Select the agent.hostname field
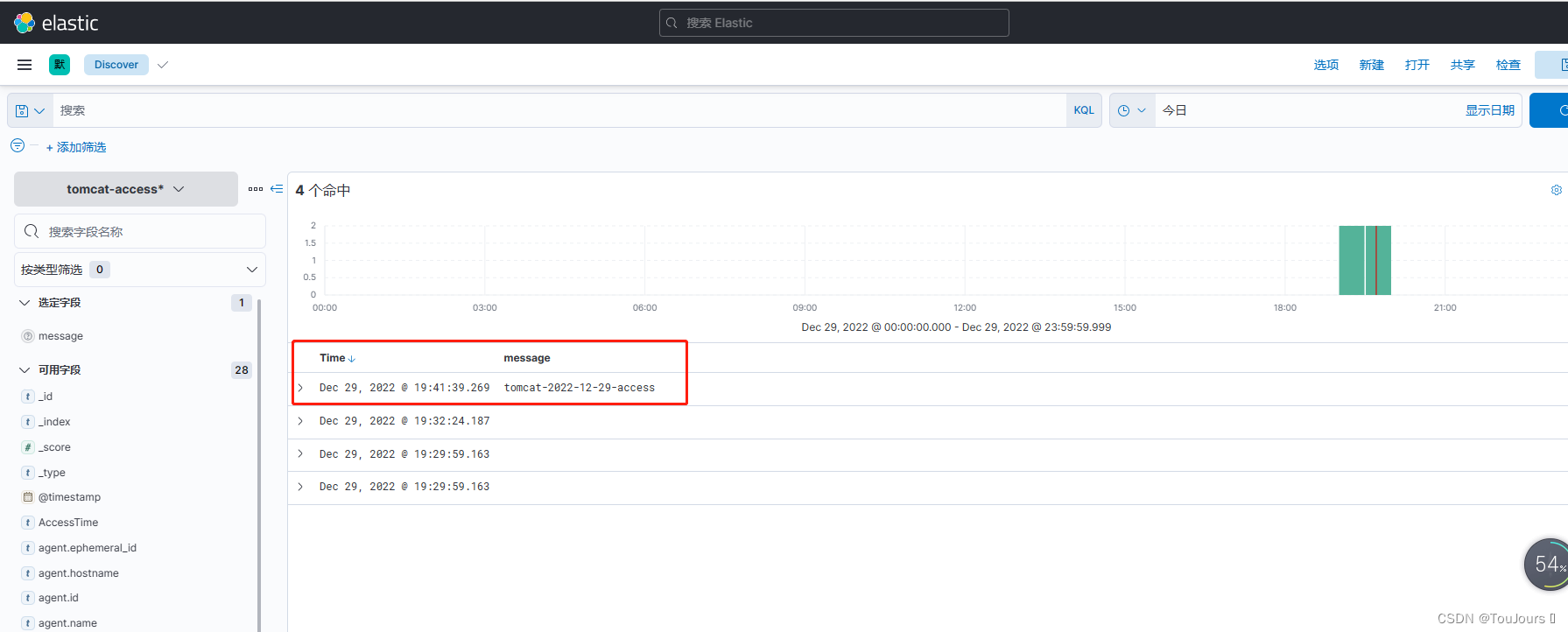1568x632 pixels. tap(79, 573)
